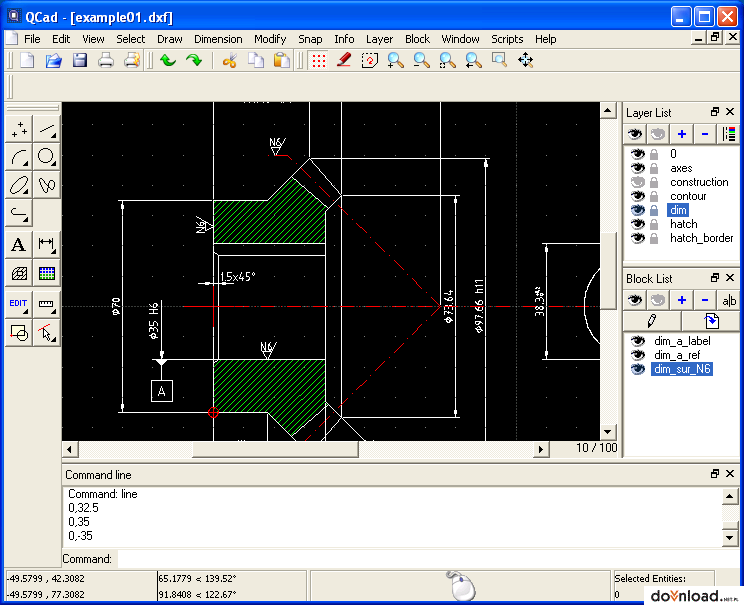Viewport: 744px width, 605px height.
Task: Undo last action with green arrow
Action: [168, 60]
